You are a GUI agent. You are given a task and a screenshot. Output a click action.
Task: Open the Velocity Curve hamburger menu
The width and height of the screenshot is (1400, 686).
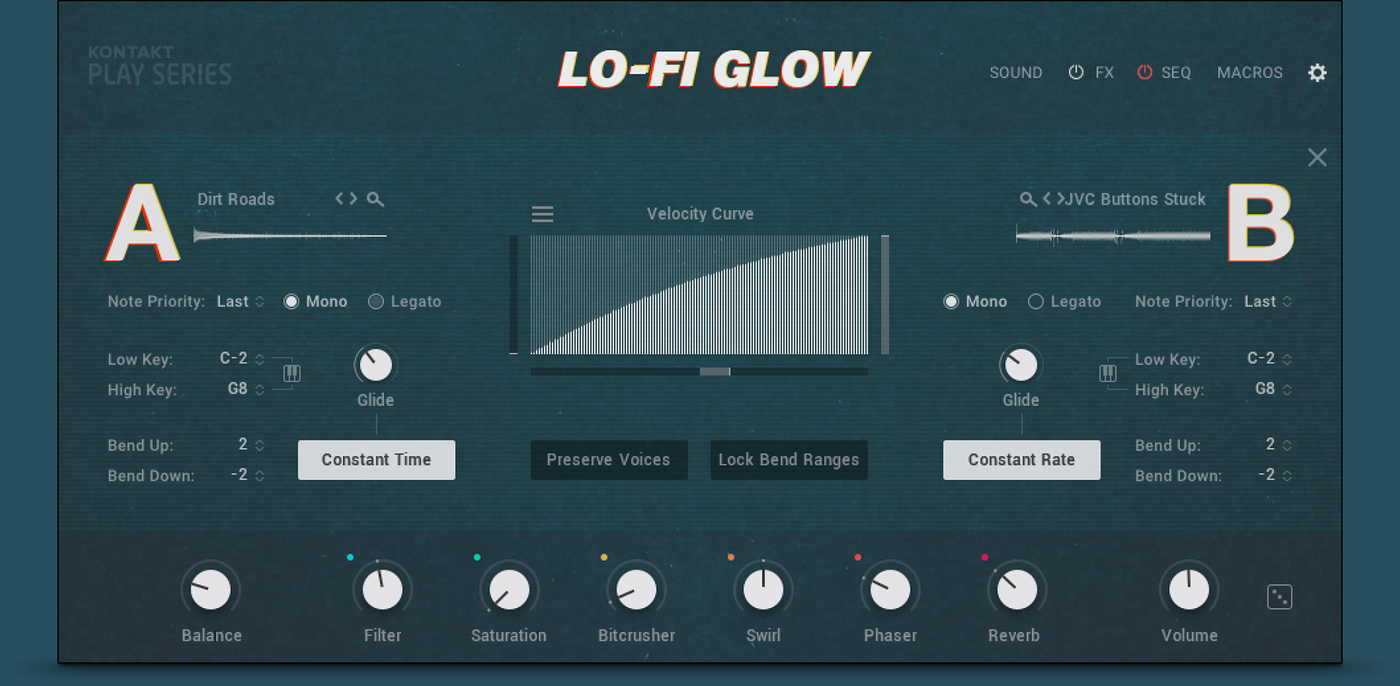click(542, 214)
